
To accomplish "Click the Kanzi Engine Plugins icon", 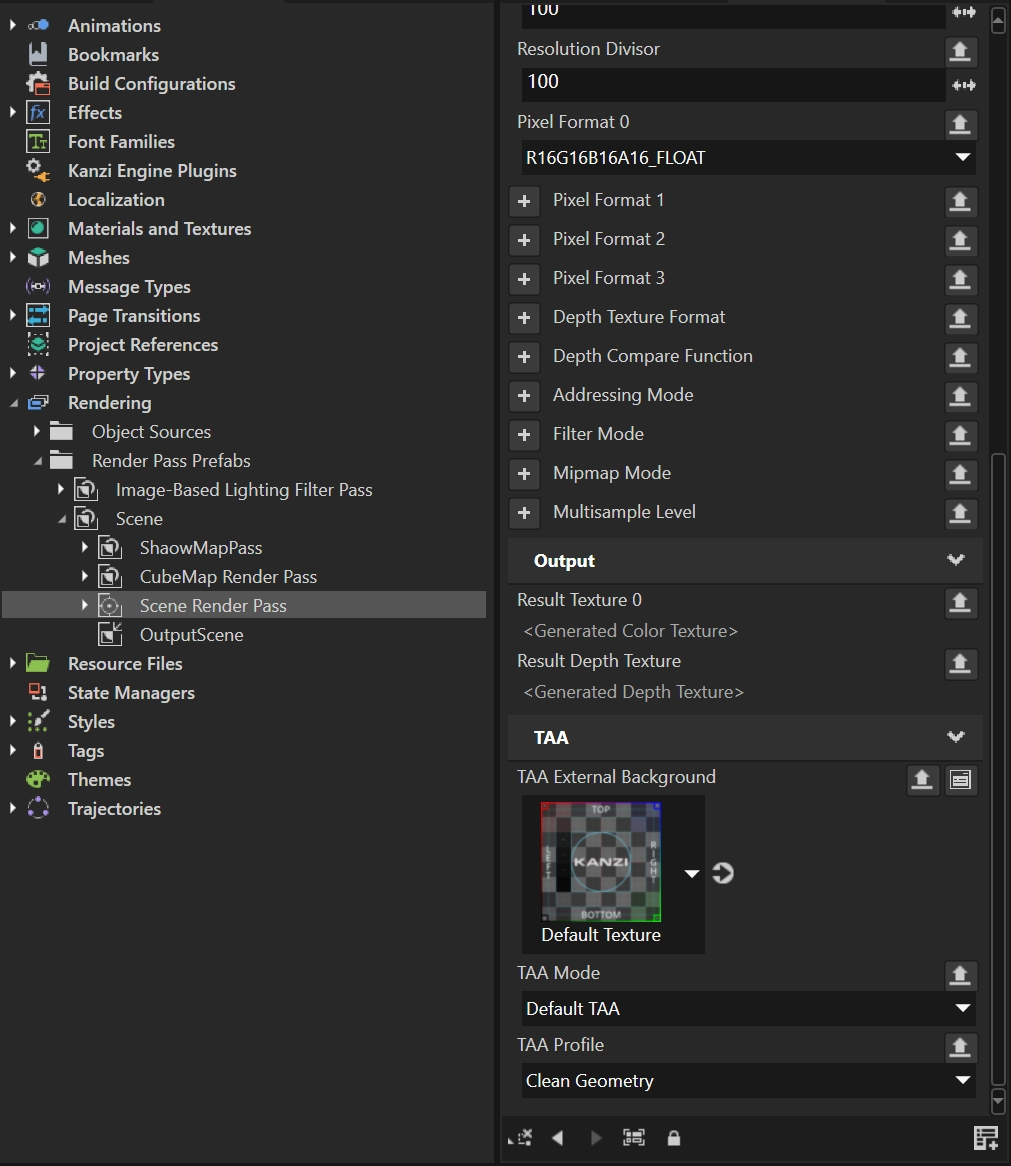I will pos(38,170).
